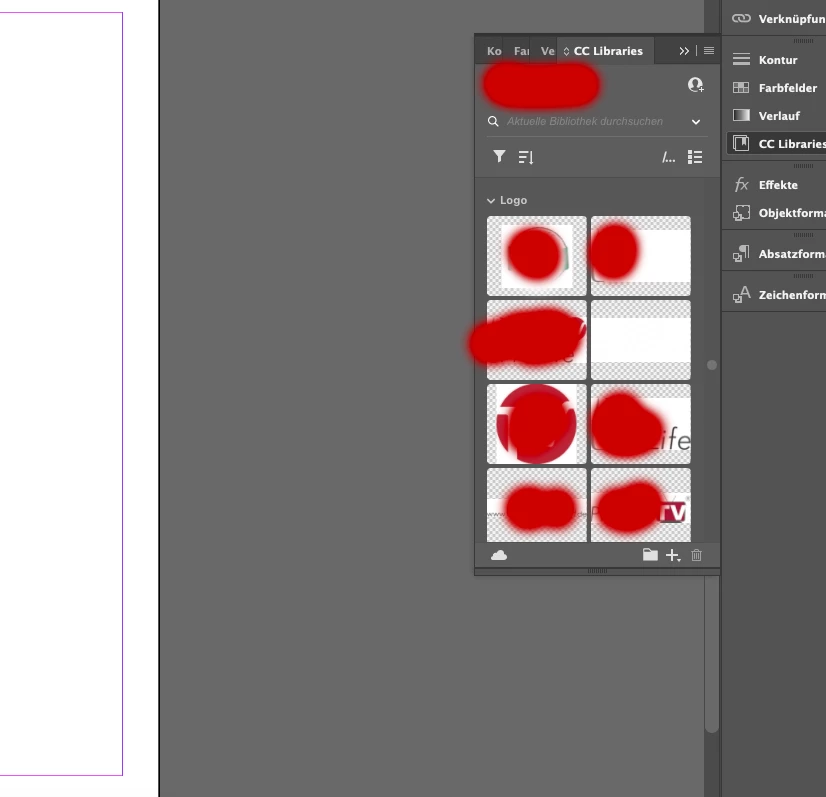Select the blank white logo thumbnail
Image resolution: width=826 pixels, height=797 pixels.
coord(641,340)
